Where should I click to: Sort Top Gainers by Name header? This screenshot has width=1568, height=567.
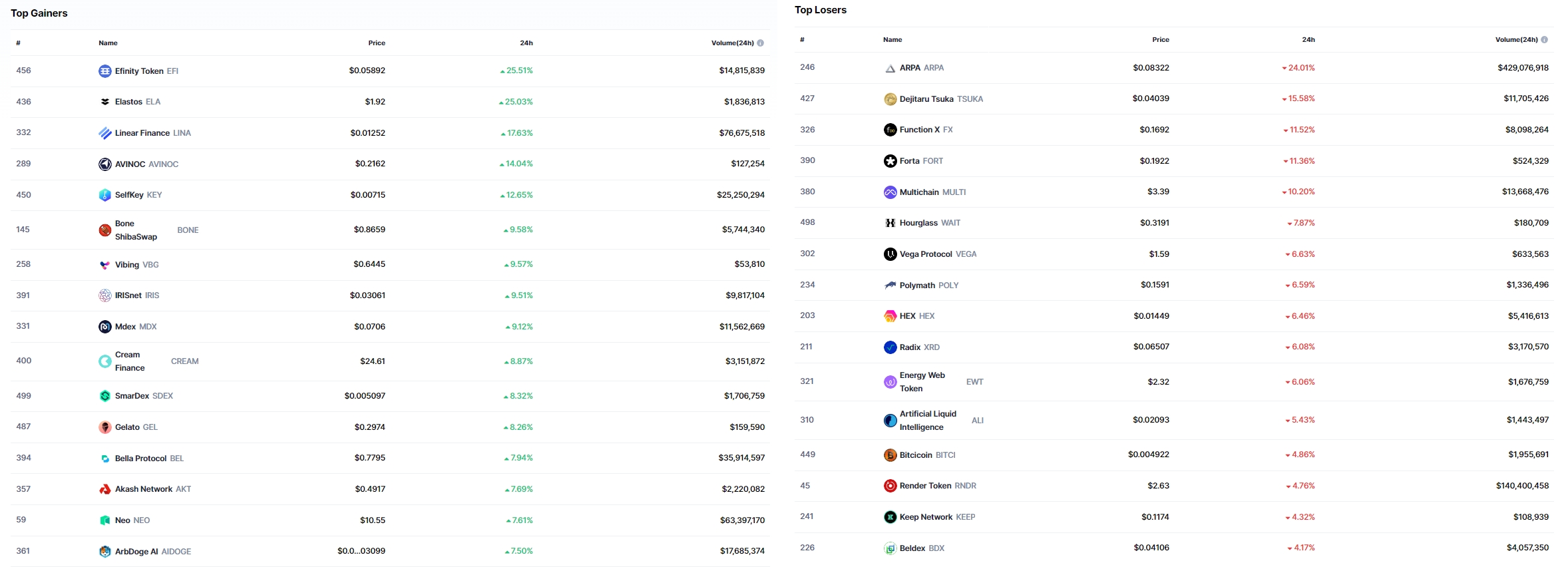(108, 43)
